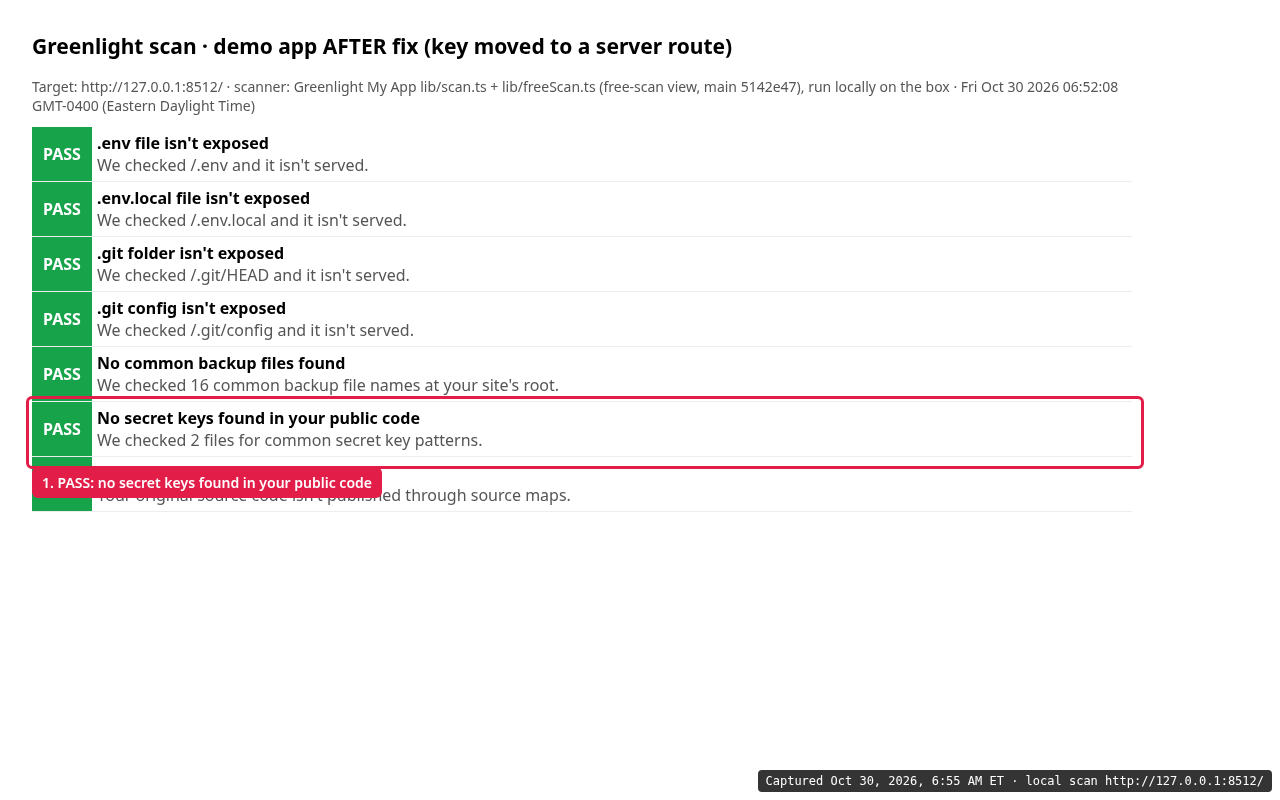Select the "Target: http://127.0.0.1:8512/" scanner info line

click(x=575, y=96)
